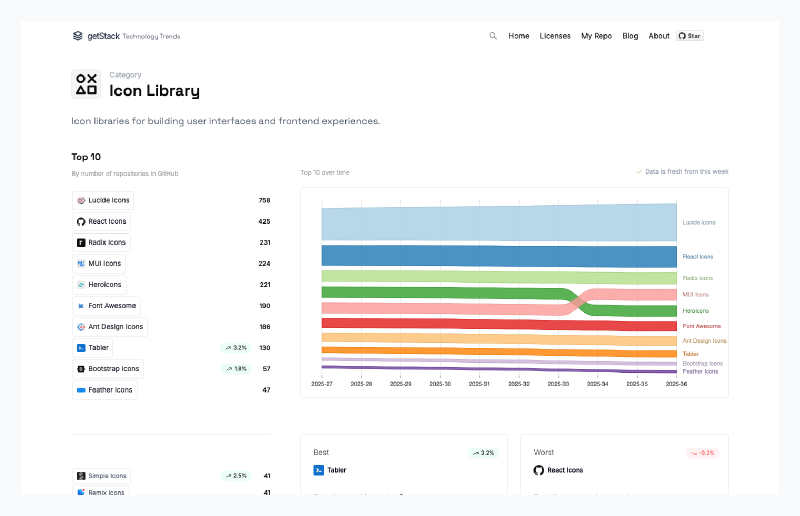Click the Bootstrap Icons logo icon
800x516 pixels.
(x=81, y=369)
